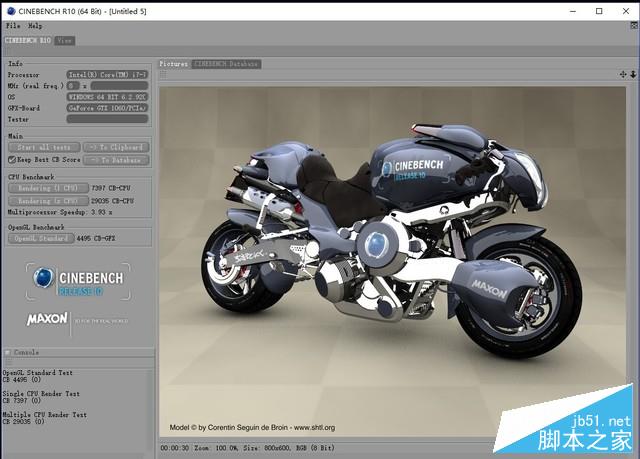Minimize the CINEBENCH R10 window
640x459 pixels.
point(573,11)
